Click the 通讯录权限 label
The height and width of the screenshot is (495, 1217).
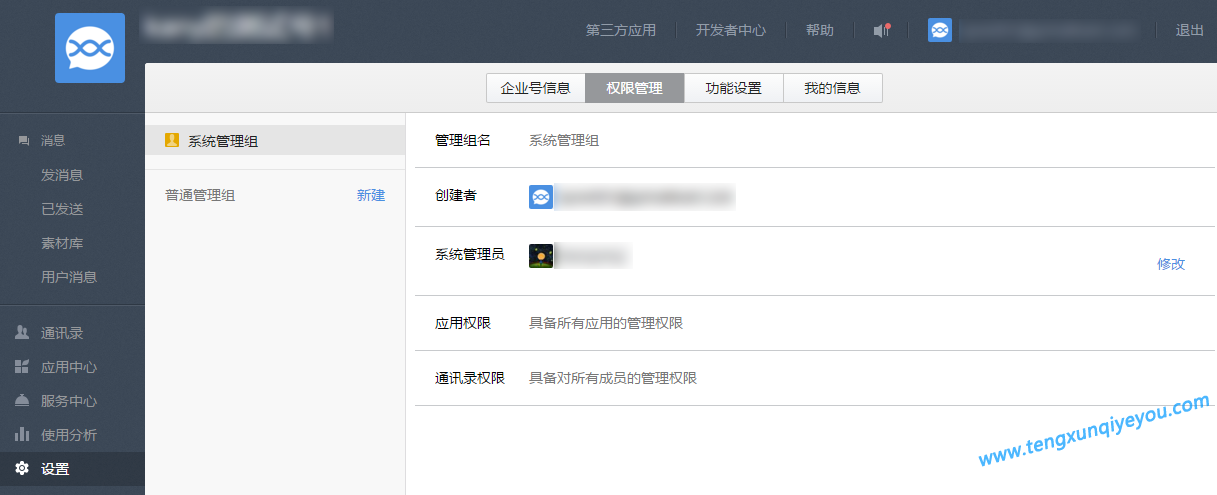point(470,378)
